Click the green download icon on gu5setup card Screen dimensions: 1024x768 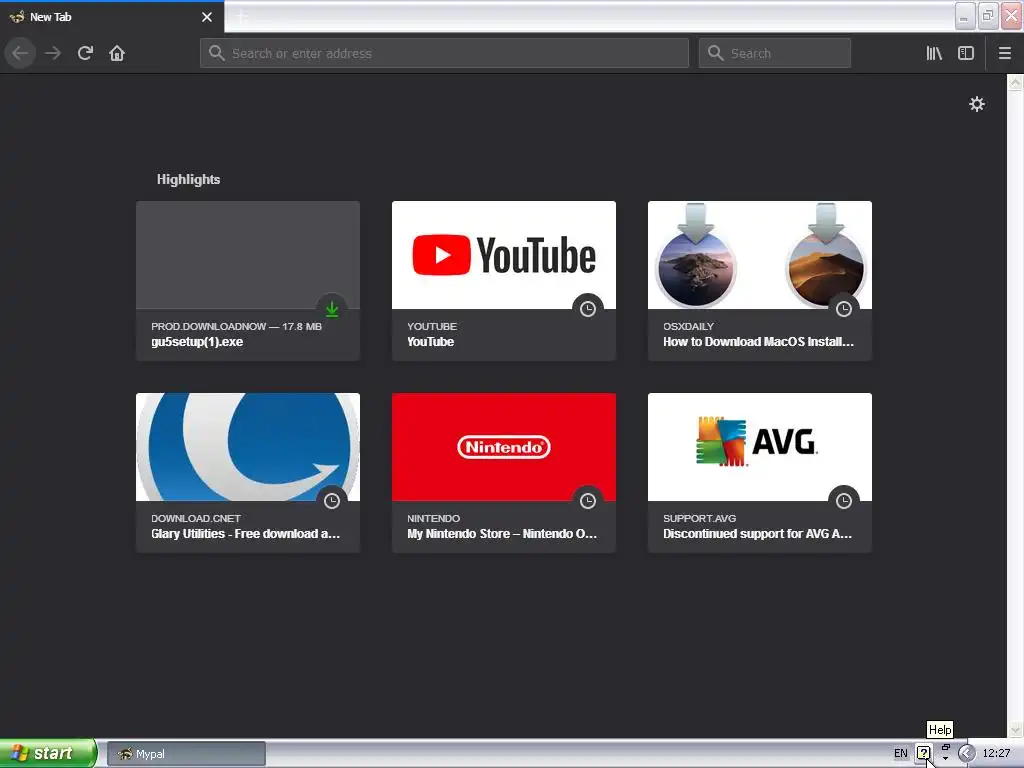coord(332,309)
